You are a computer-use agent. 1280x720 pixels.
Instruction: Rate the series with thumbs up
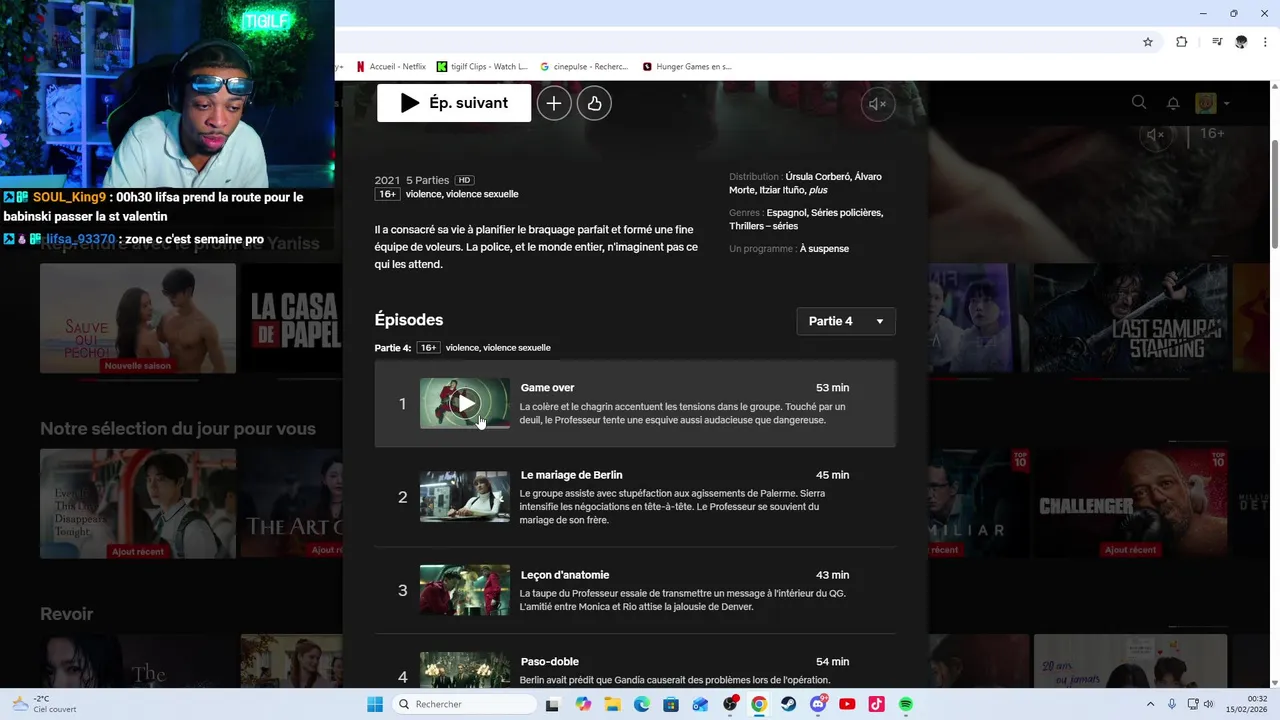pyautogui.click(x=594, y=103)
